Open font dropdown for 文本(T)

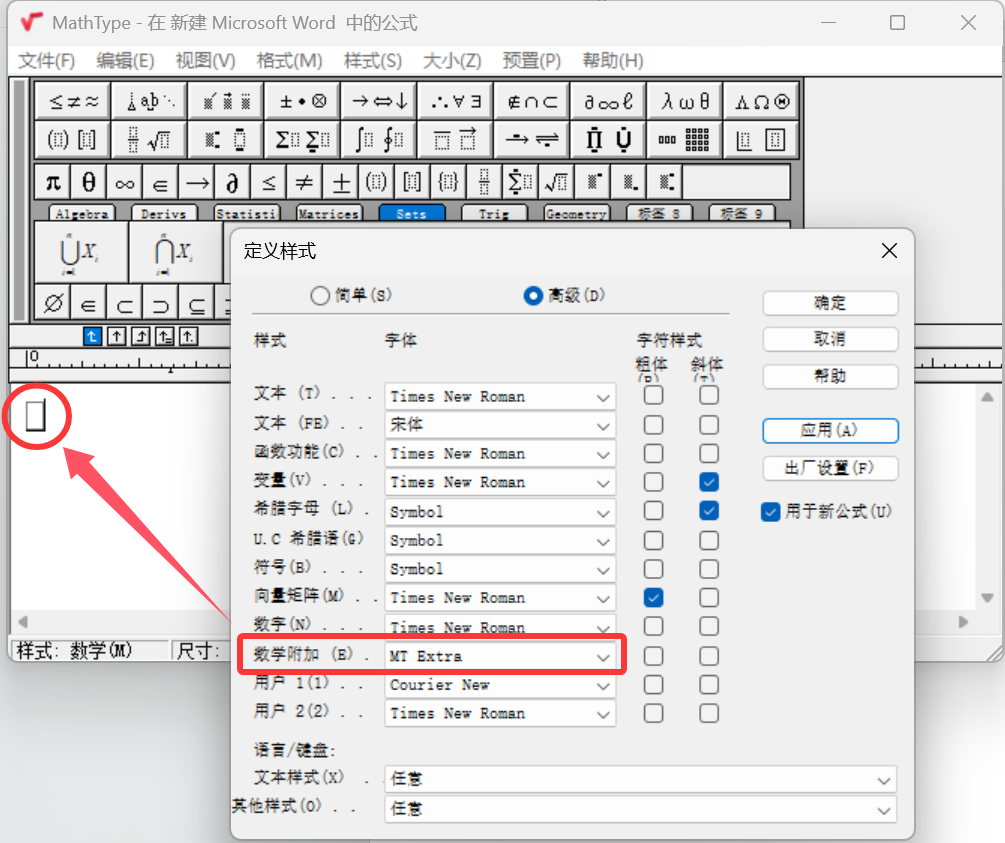500,397
